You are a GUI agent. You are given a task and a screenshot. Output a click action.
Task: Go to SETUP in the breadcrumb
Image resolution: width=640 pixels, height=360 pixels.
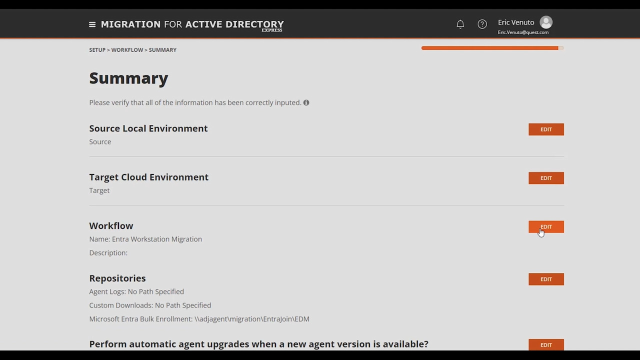pyautogui.click(x=97, y=50)
